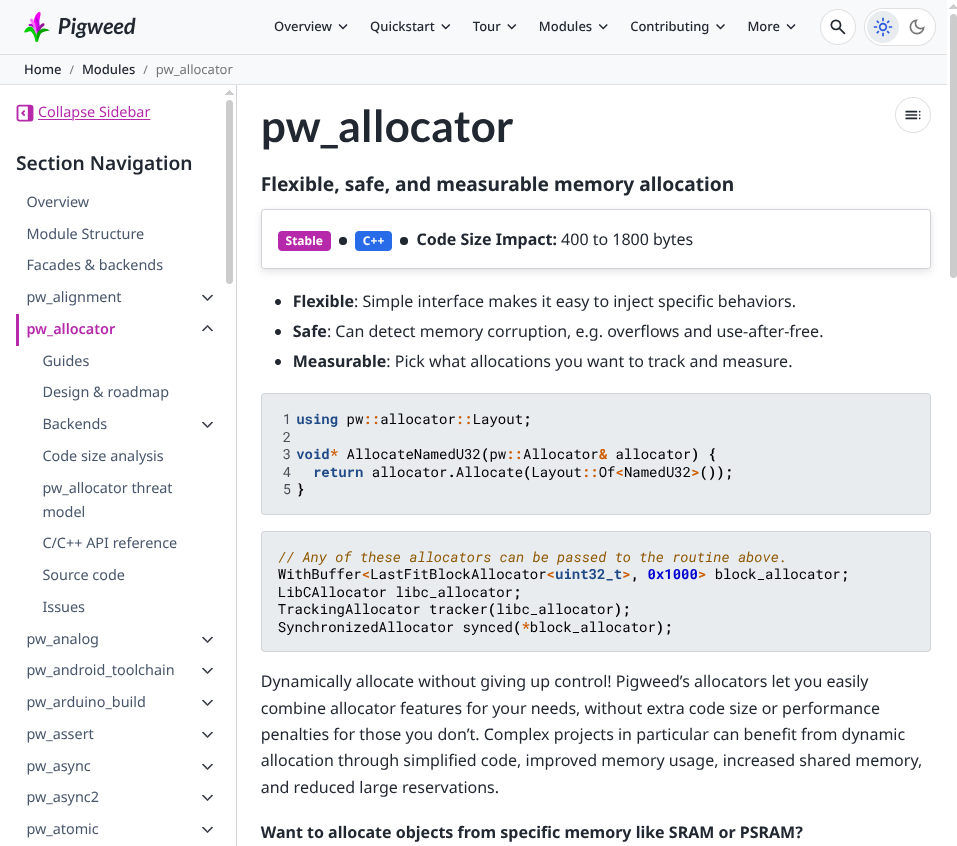Collapse the pw_allocator chevron
The width and height of the screenshot is (957, 846).
pyautogui.click(x=208, y=329)
